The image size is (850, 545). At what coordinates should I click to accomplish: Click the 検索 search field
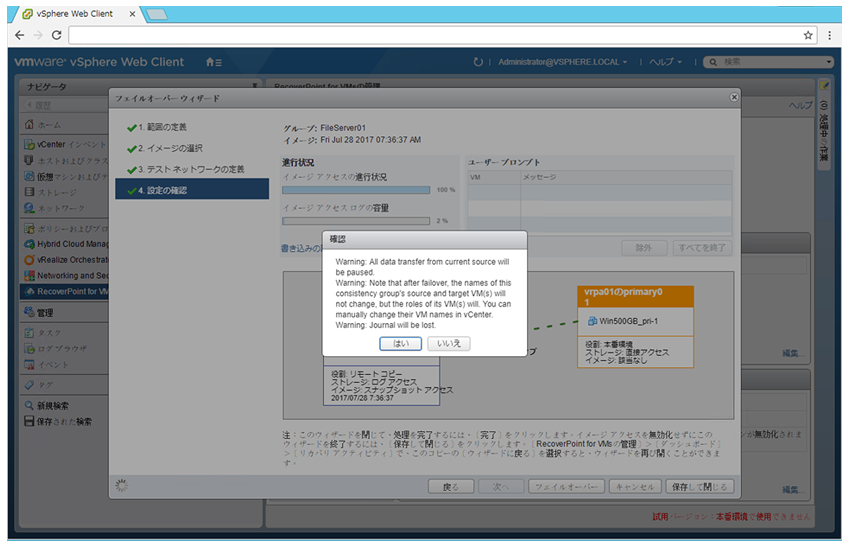(x=767, y=62)
